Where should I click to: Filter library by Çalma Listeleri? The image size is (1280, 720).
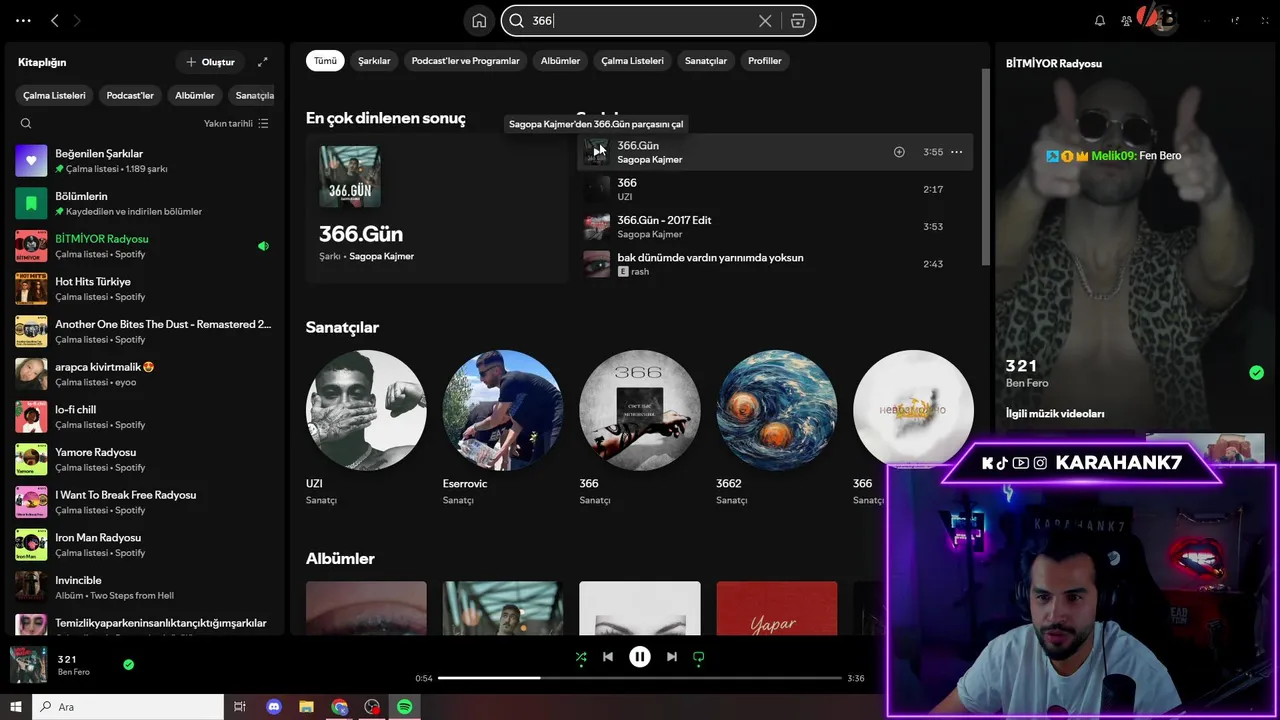pos(55,96)
